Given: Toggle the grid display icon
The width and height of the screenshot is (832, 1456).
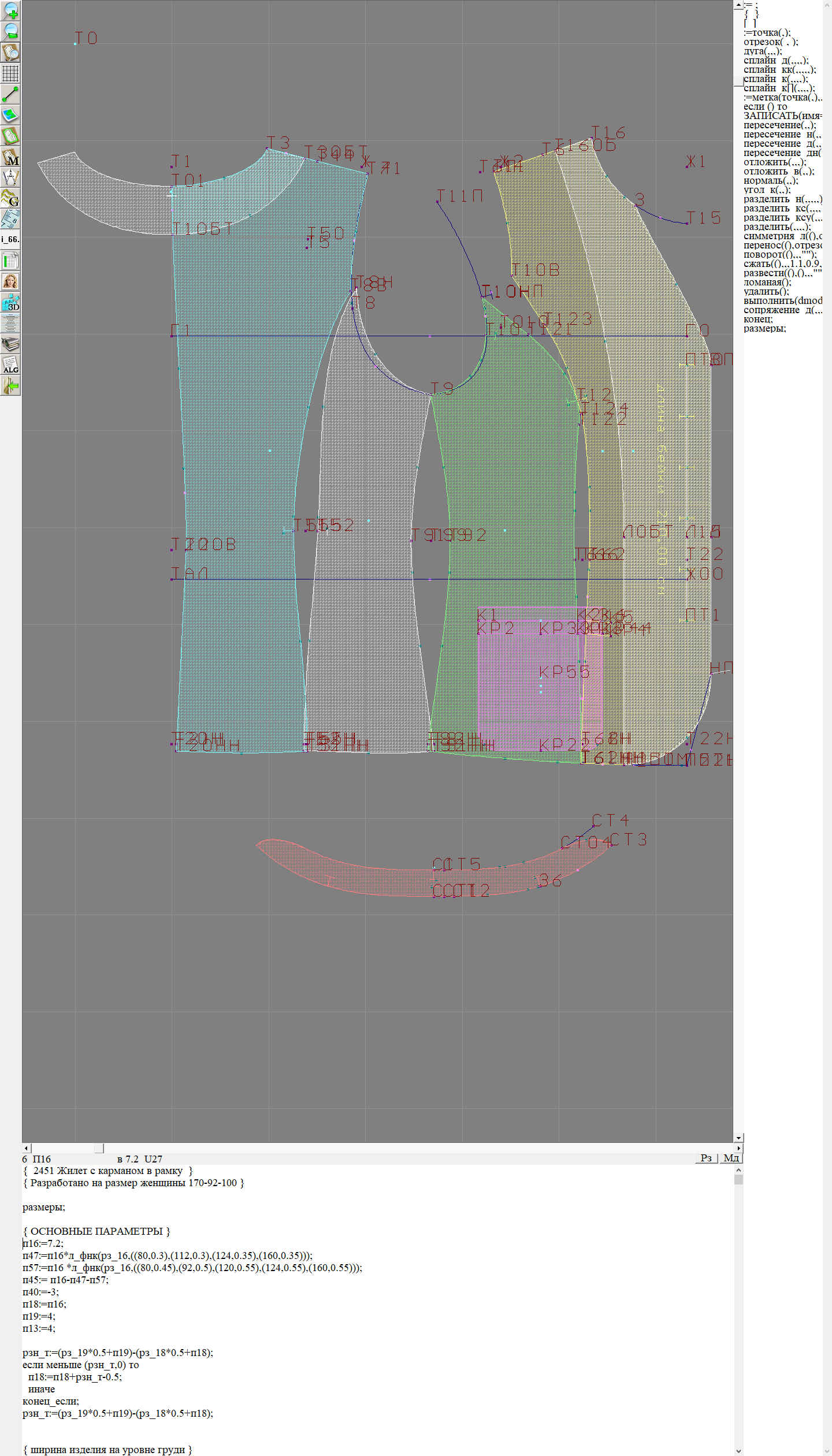Looking at the screenshot, I should [x=10, y=73].
